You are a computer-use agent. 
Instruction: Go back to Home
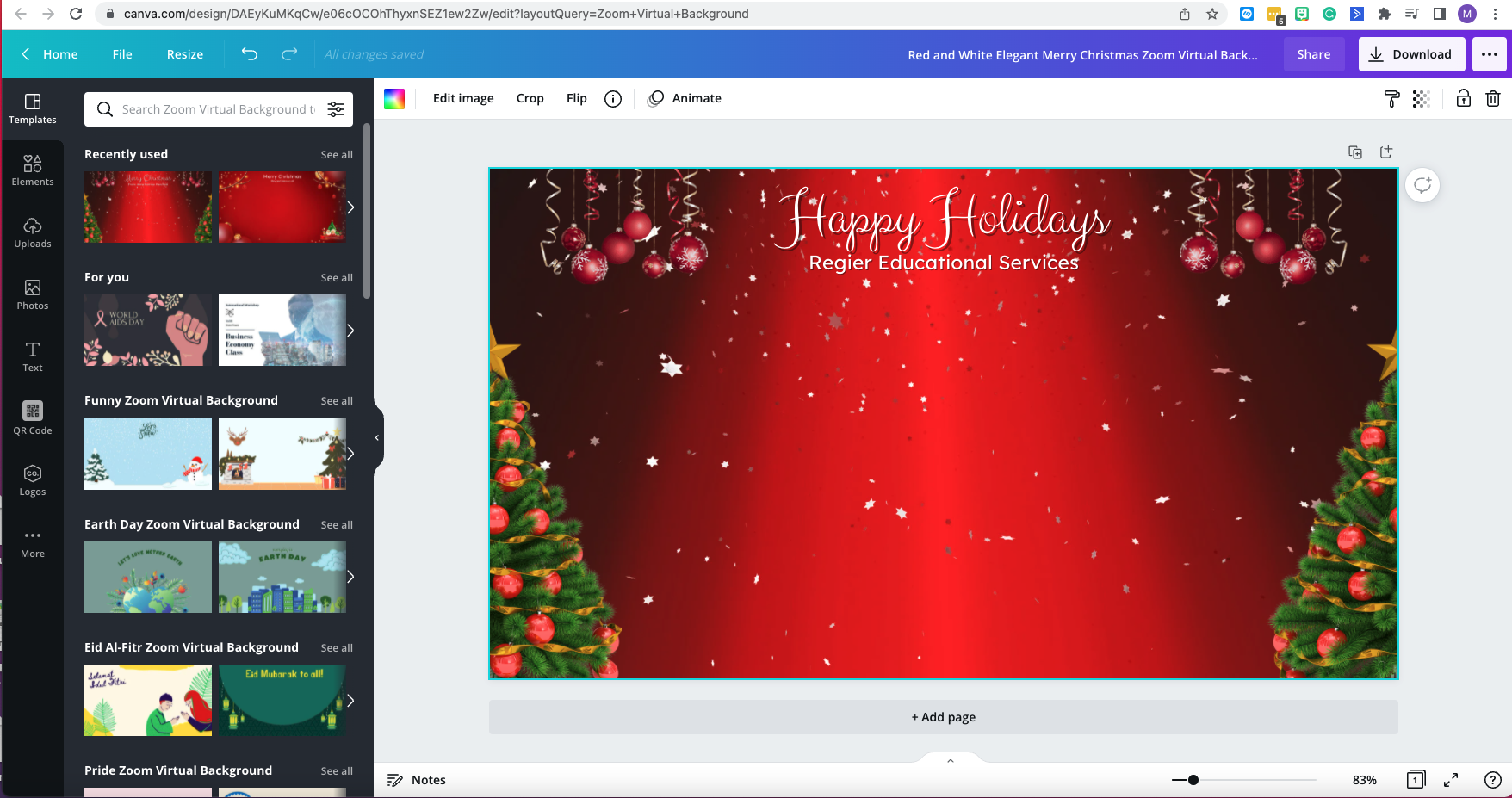(50, 54)
